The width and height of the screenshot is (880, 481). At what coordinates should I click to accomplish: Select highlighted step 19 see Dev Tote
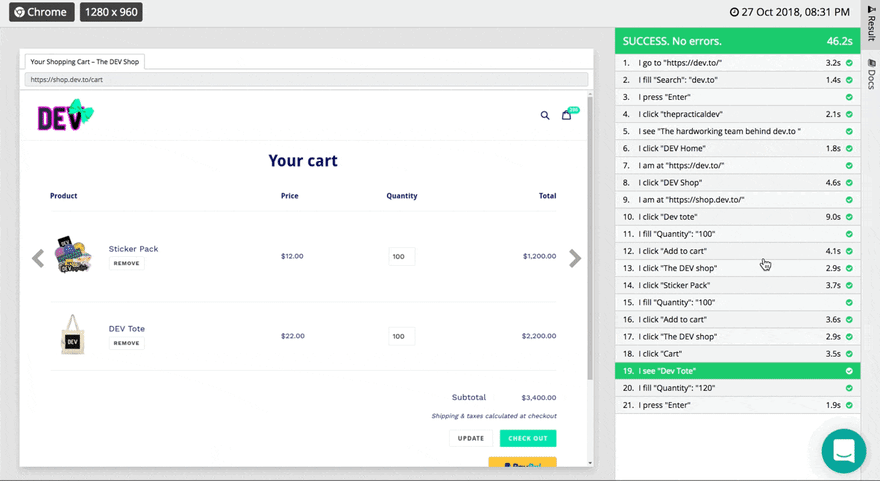(x=737, y=371)
